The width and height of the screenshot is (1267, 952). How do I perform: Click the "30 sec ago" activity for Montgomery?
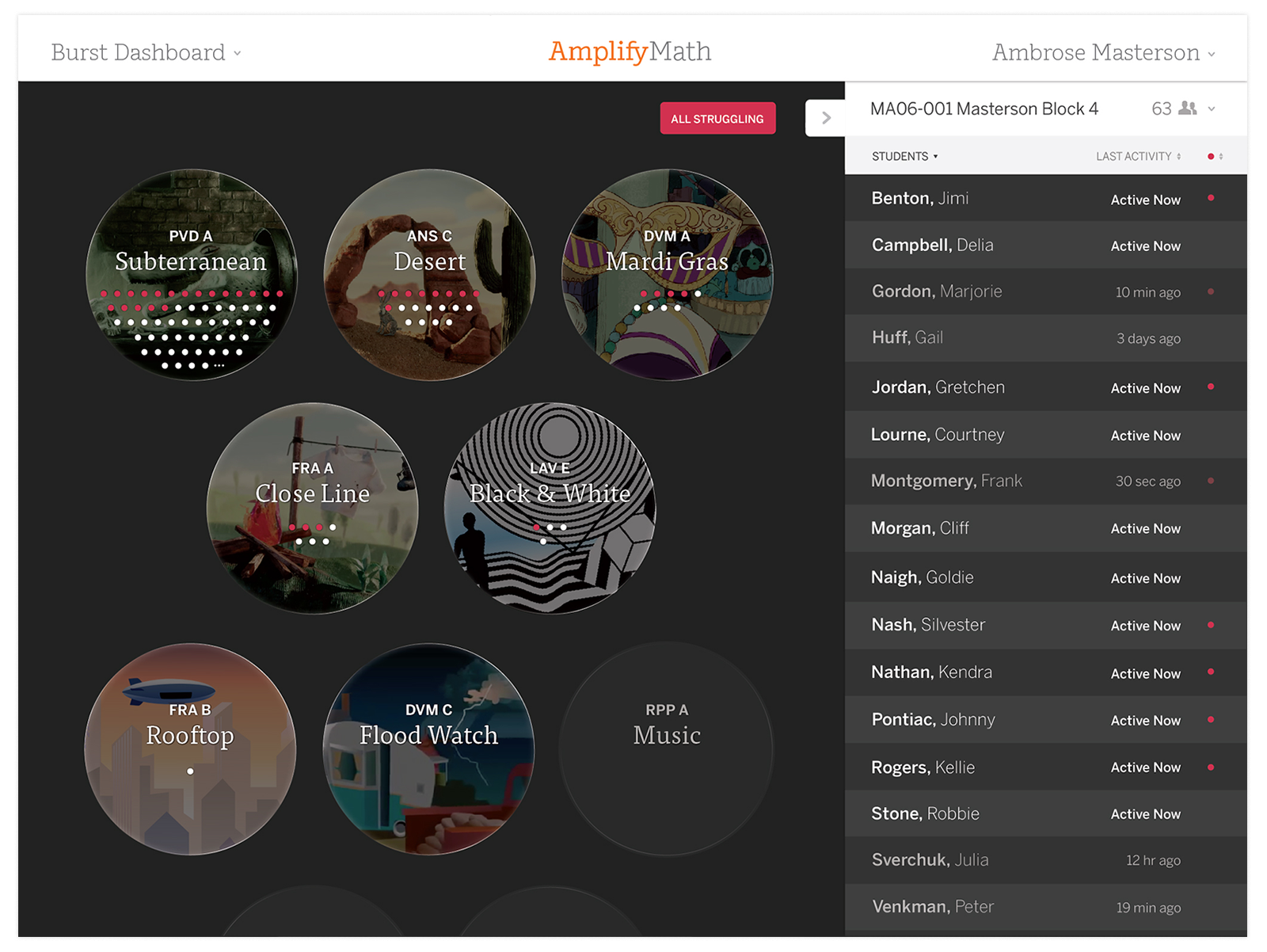tap(1147, 482)
